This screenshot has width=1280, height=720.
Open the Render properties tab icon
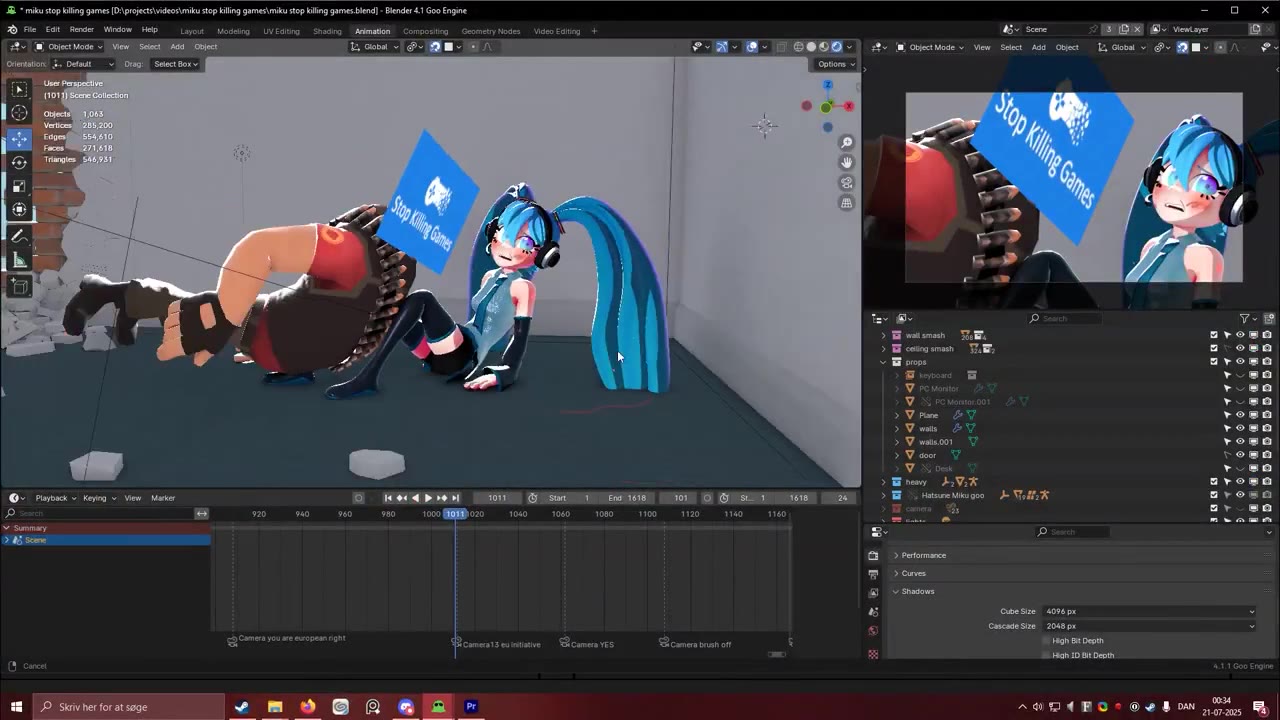(x=873, y=555)
